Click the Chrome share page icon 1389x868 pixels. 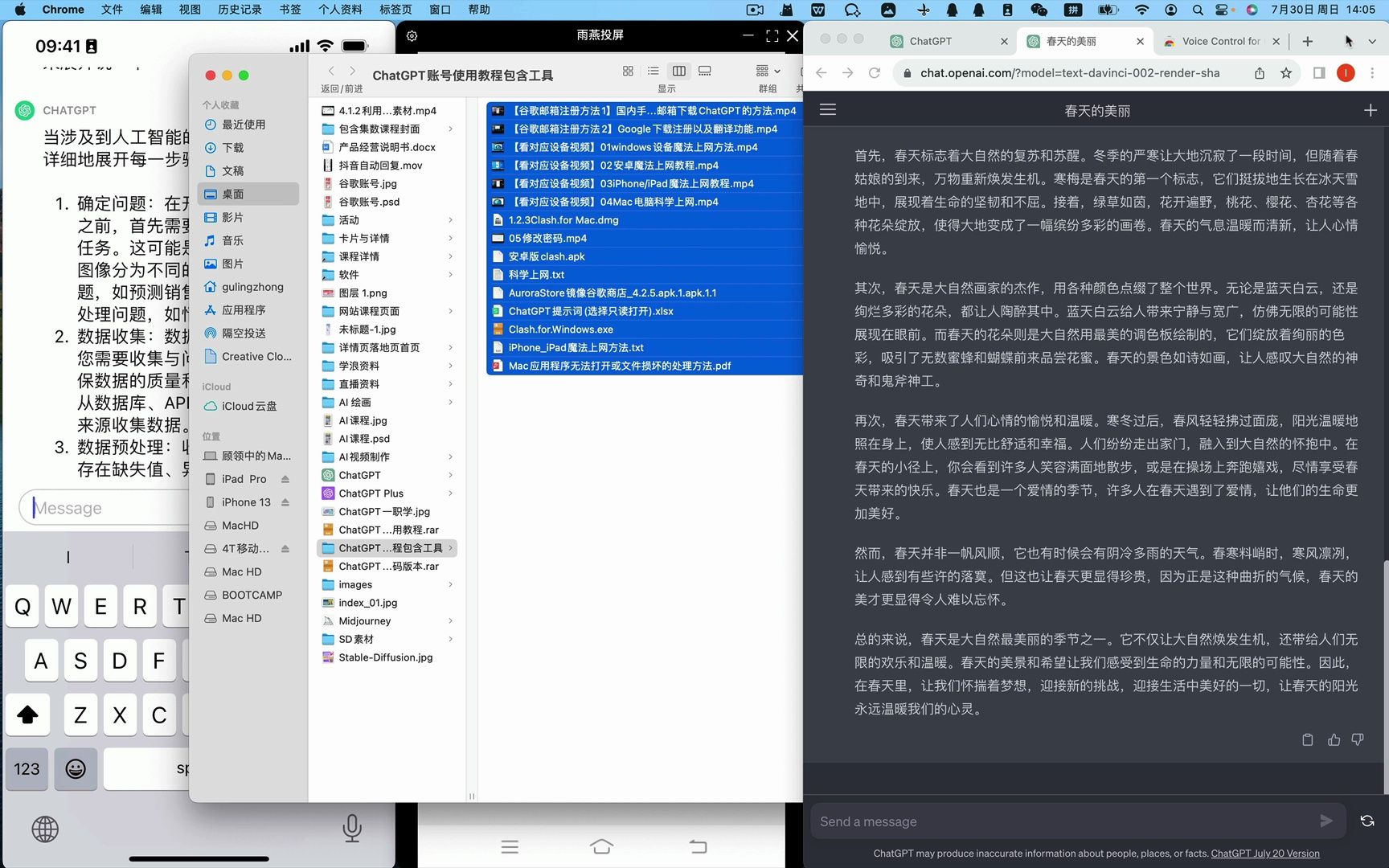[x=1260, y=73]
